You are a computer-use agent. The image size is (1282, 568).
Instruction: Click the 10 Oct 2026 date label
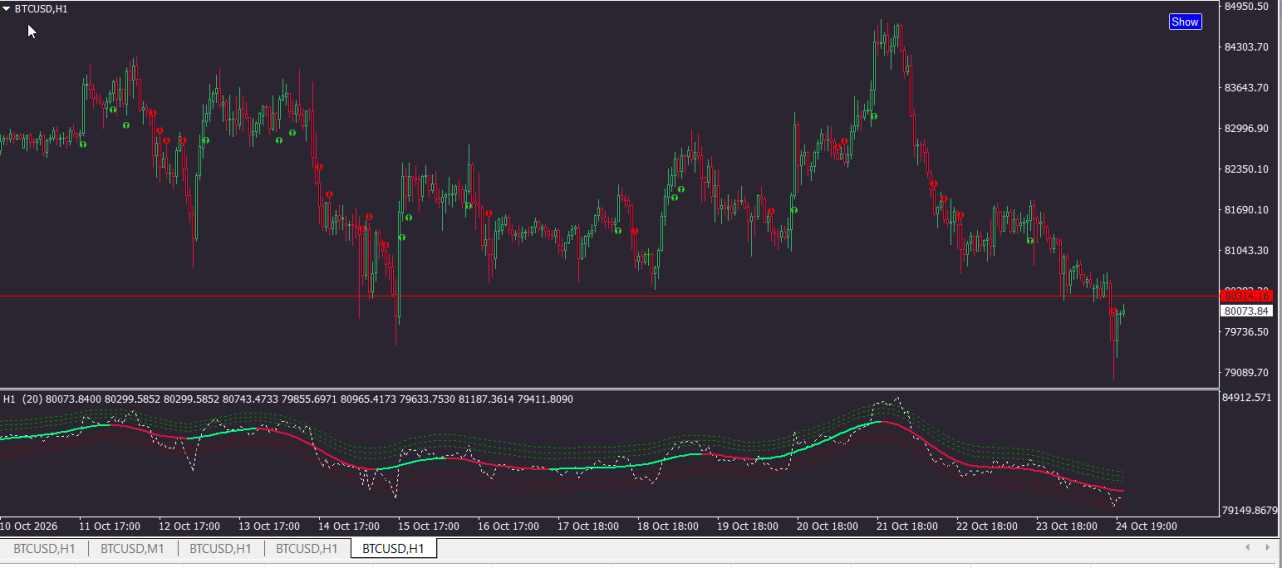coord(27,525)
